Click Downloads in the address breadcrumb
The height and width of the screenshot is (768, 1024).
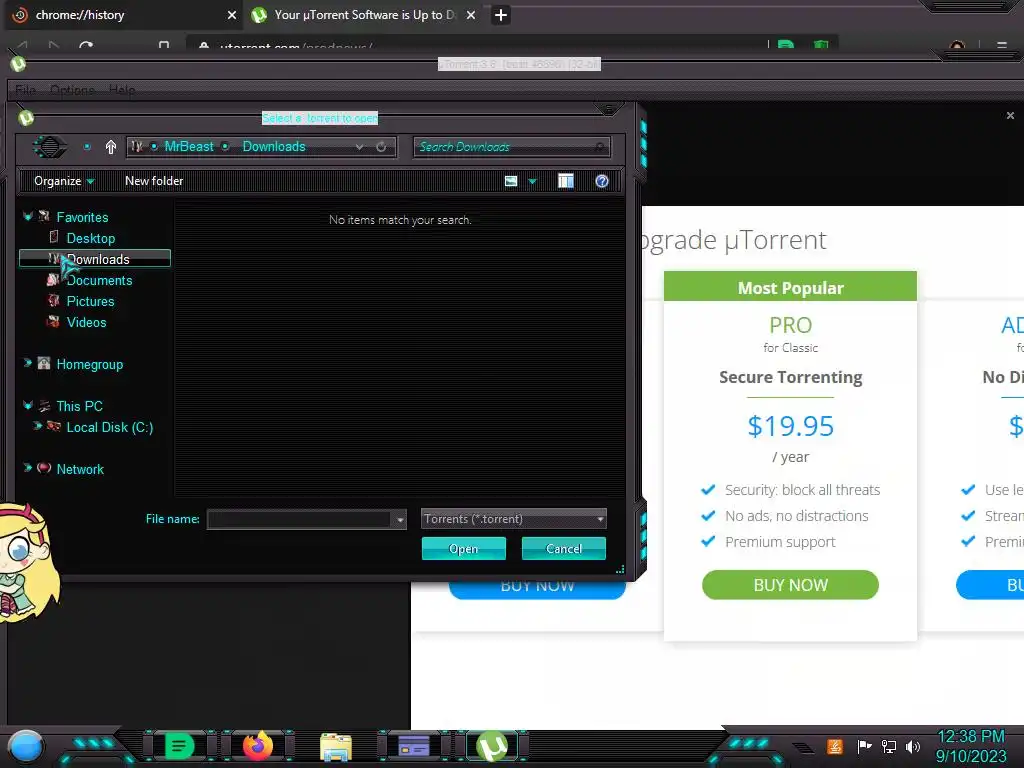click(x=274, y=146)
